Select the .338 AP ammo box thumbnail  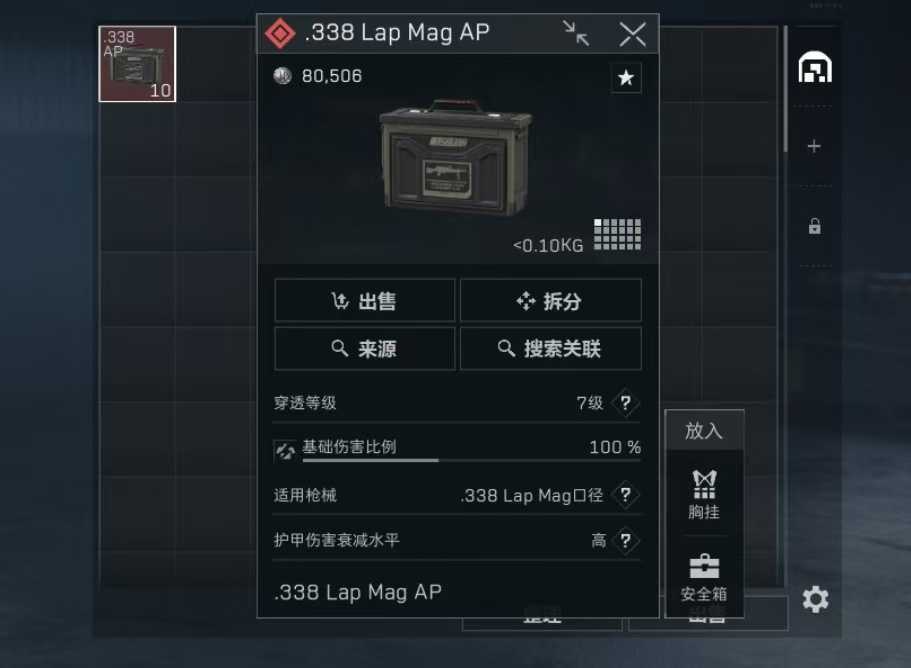point(137,64)
